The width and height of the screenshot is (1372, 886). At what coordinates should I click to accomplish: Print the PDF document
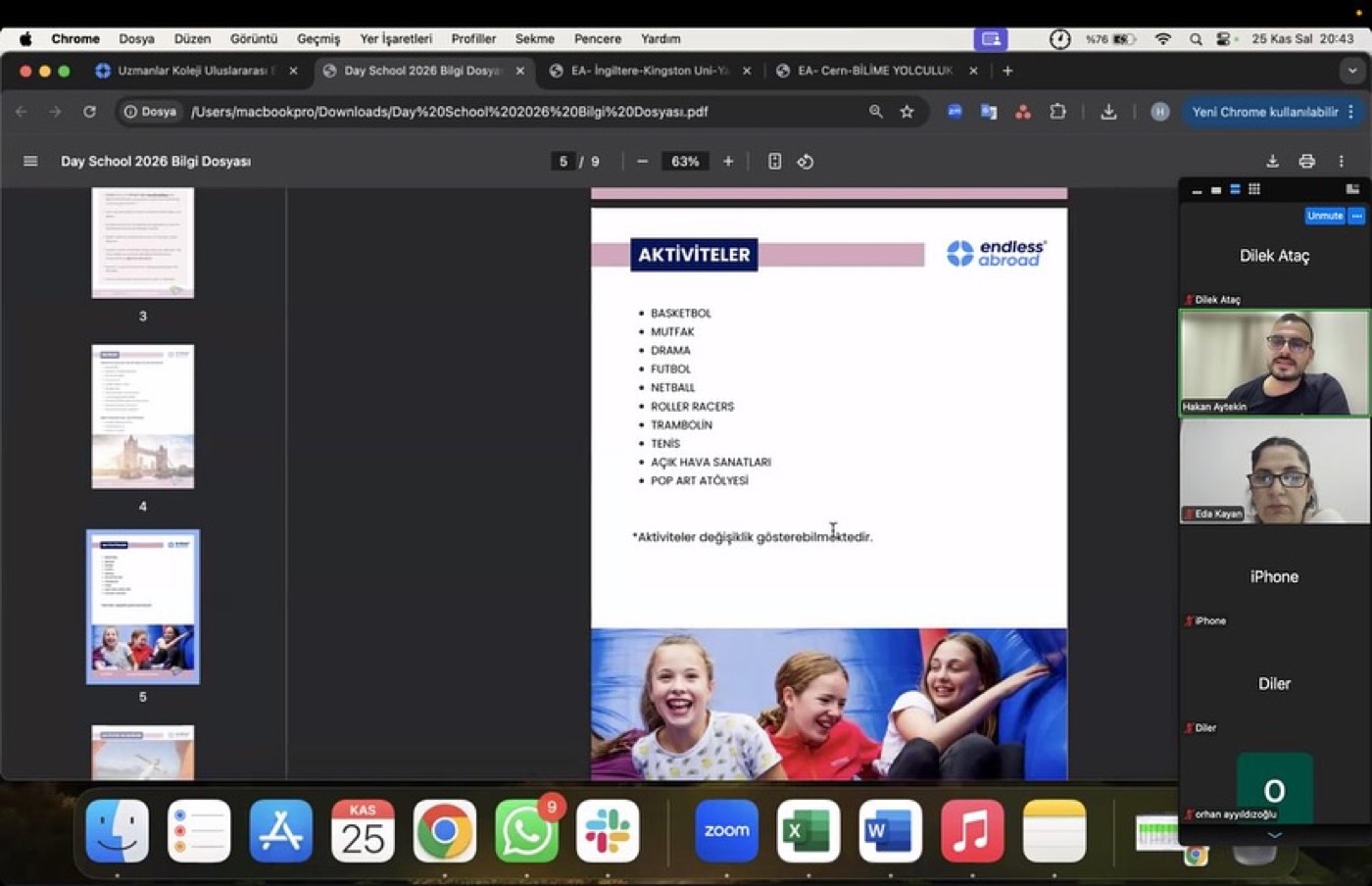point(1306,162)
